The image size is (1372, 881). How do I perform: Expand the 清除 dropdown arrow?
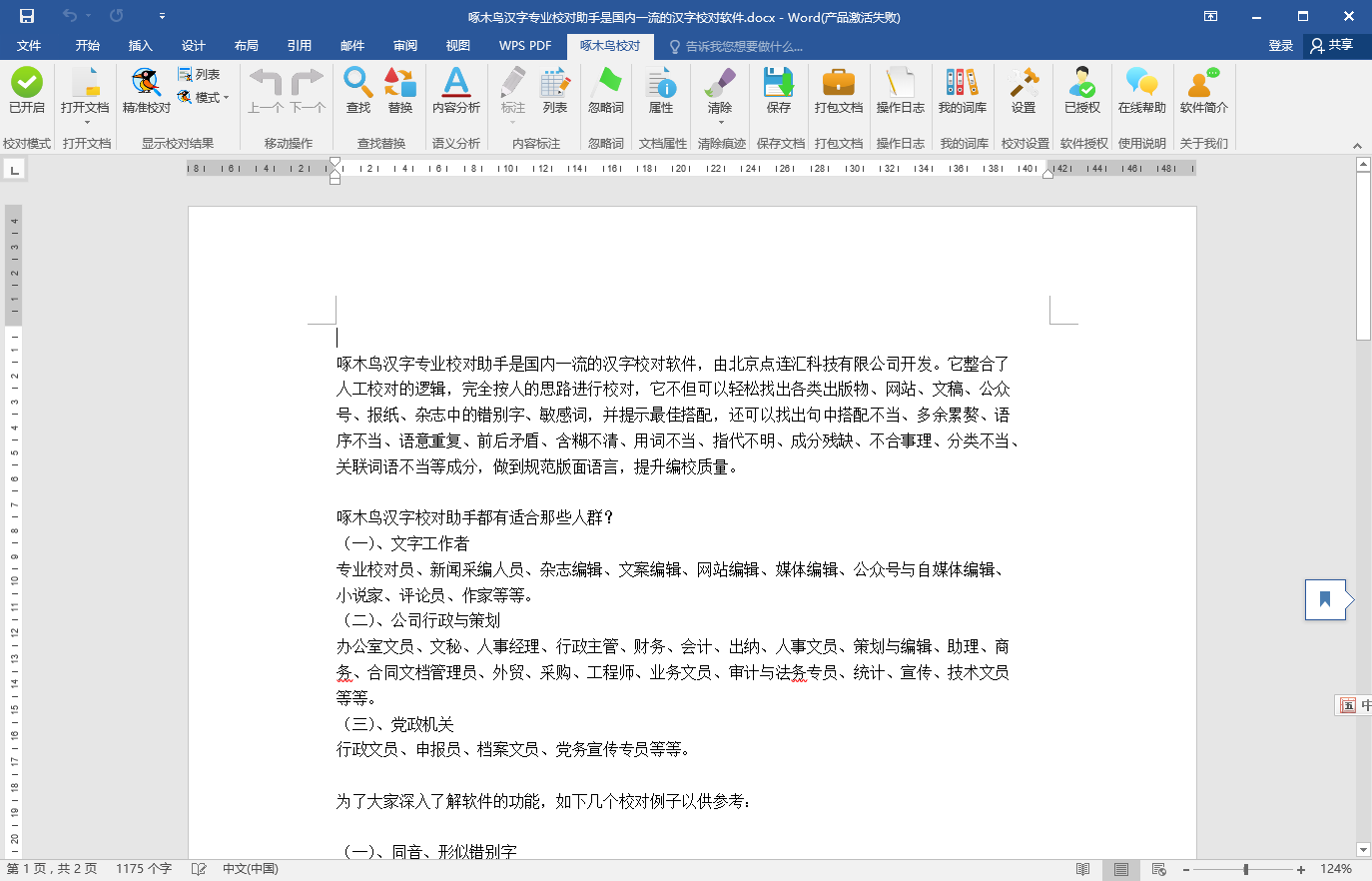pyautogui.click(x=720, y=122)
